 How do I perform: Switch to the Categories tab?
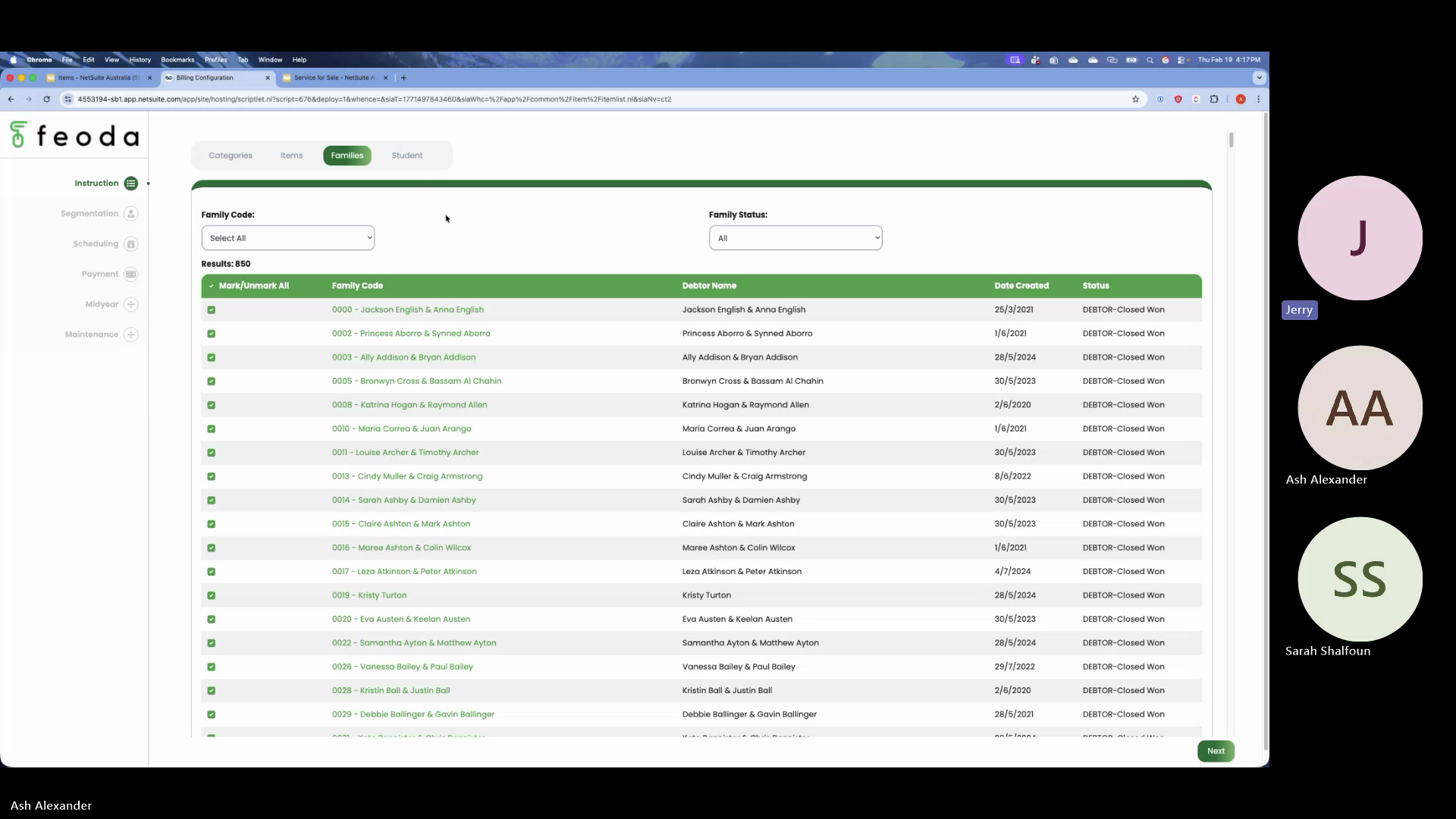(231, 155)
